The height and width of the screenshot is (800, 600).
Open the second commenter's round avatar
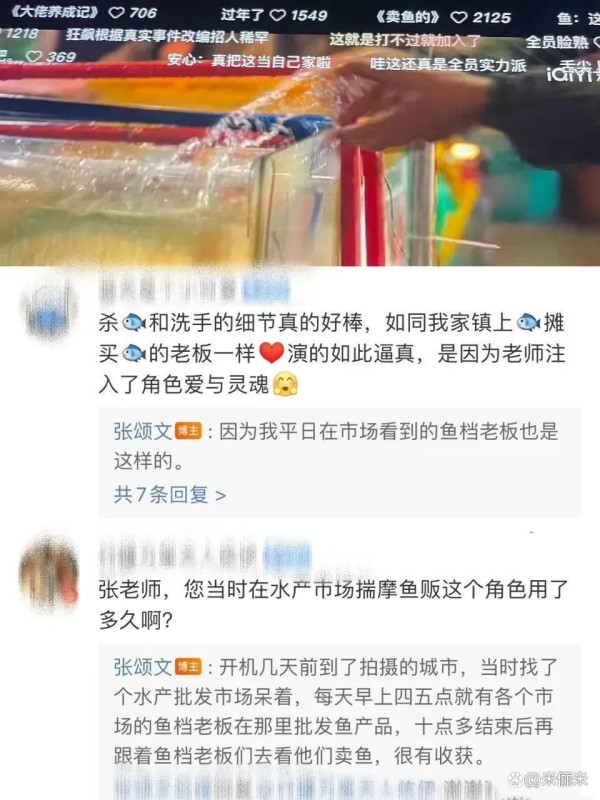(x=48, y=572)
